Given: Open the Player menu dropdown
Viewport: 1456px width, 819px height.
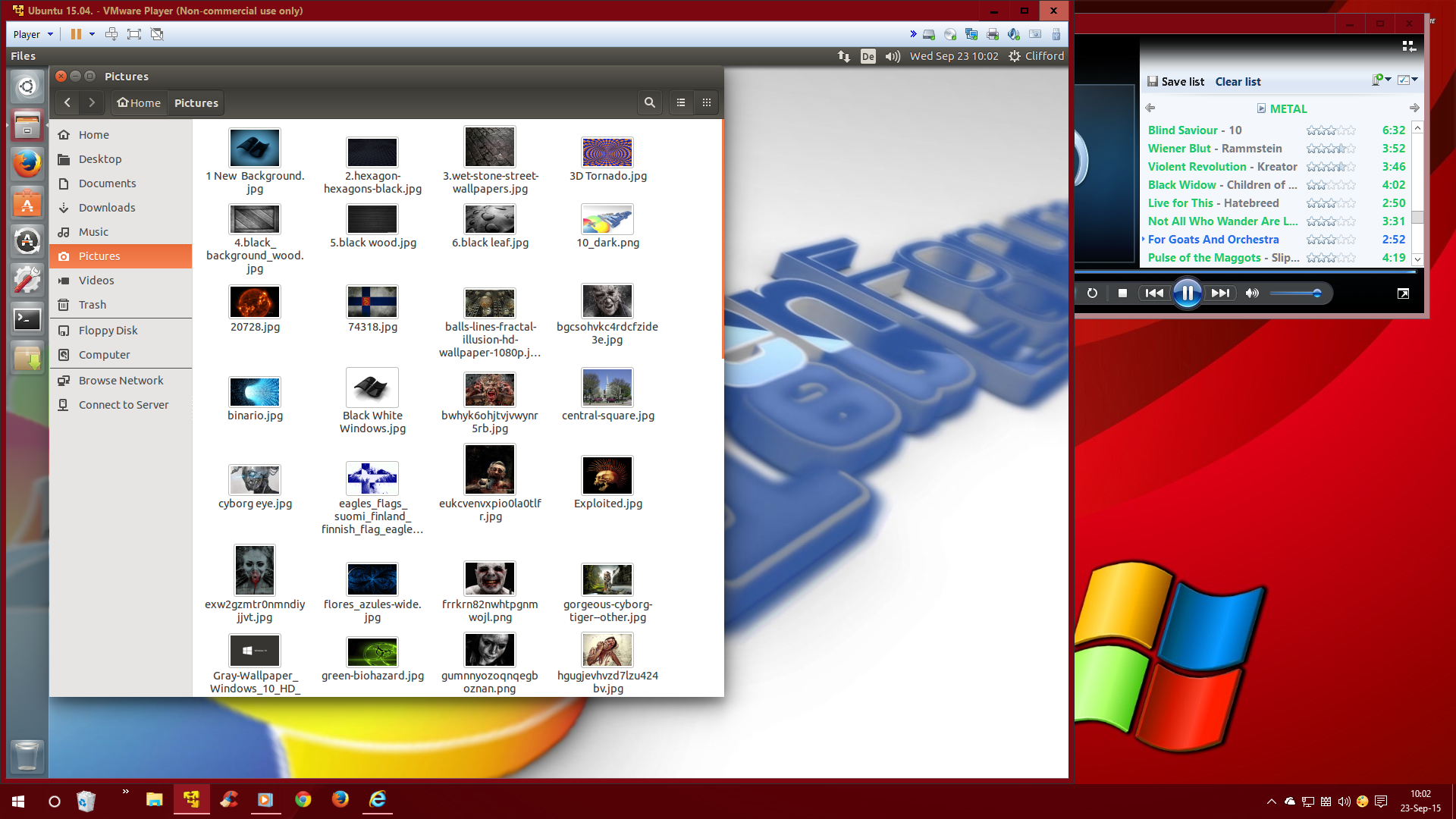Looking at the screenshot, I should (x=33, y=34).
